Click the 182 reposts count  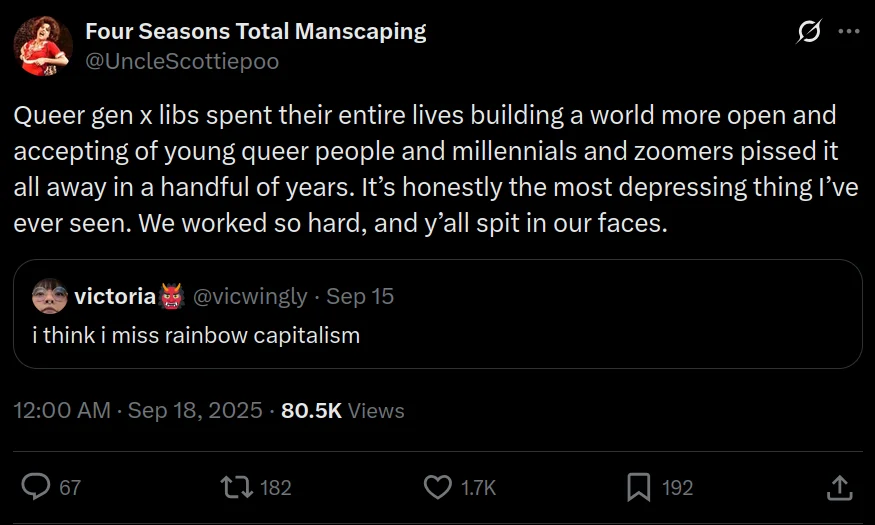point(276,488)
